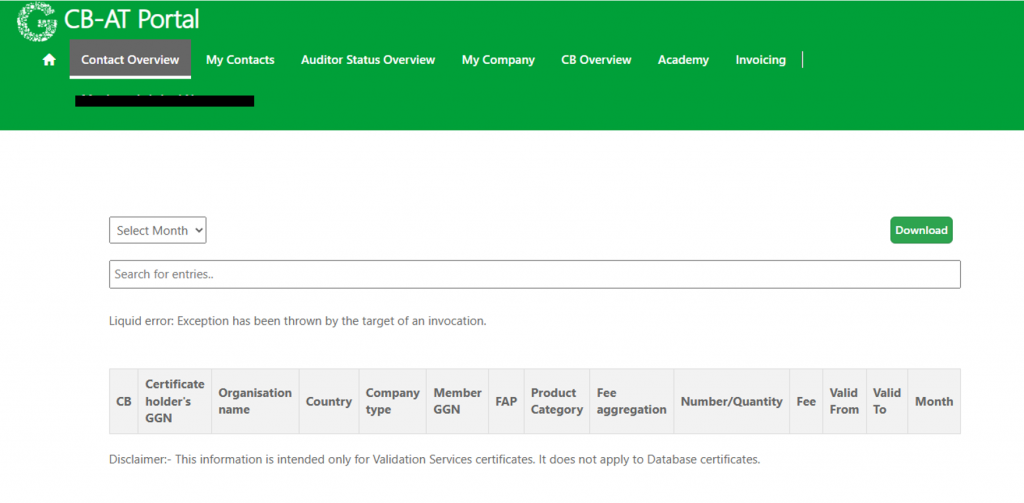This screenshot has height=503, width=1024.
Task: Open the Invoicing tab
Action: coord(760,60)
